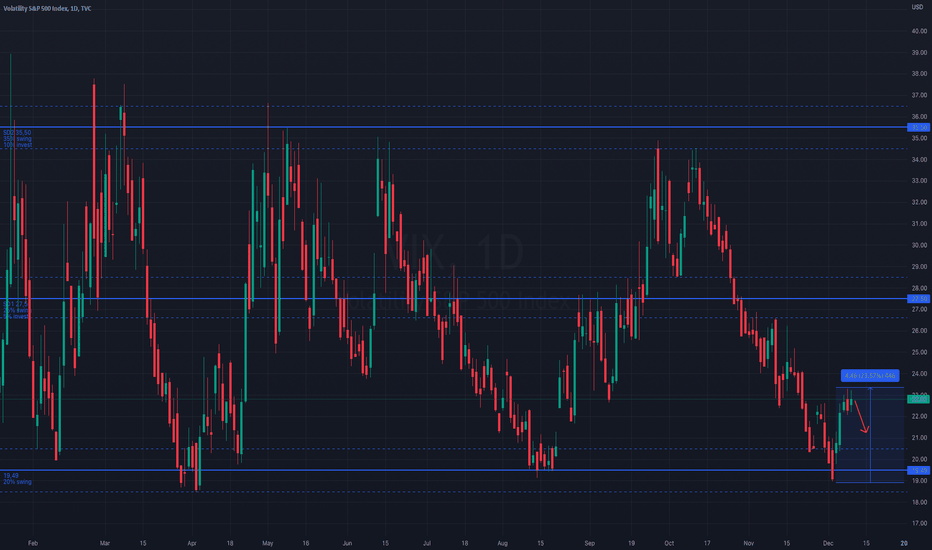The width and height of the screenshot is (932, 550).
Task: Select the 19.49 blue price tag on axis
Action: click(x=919, y=470)
